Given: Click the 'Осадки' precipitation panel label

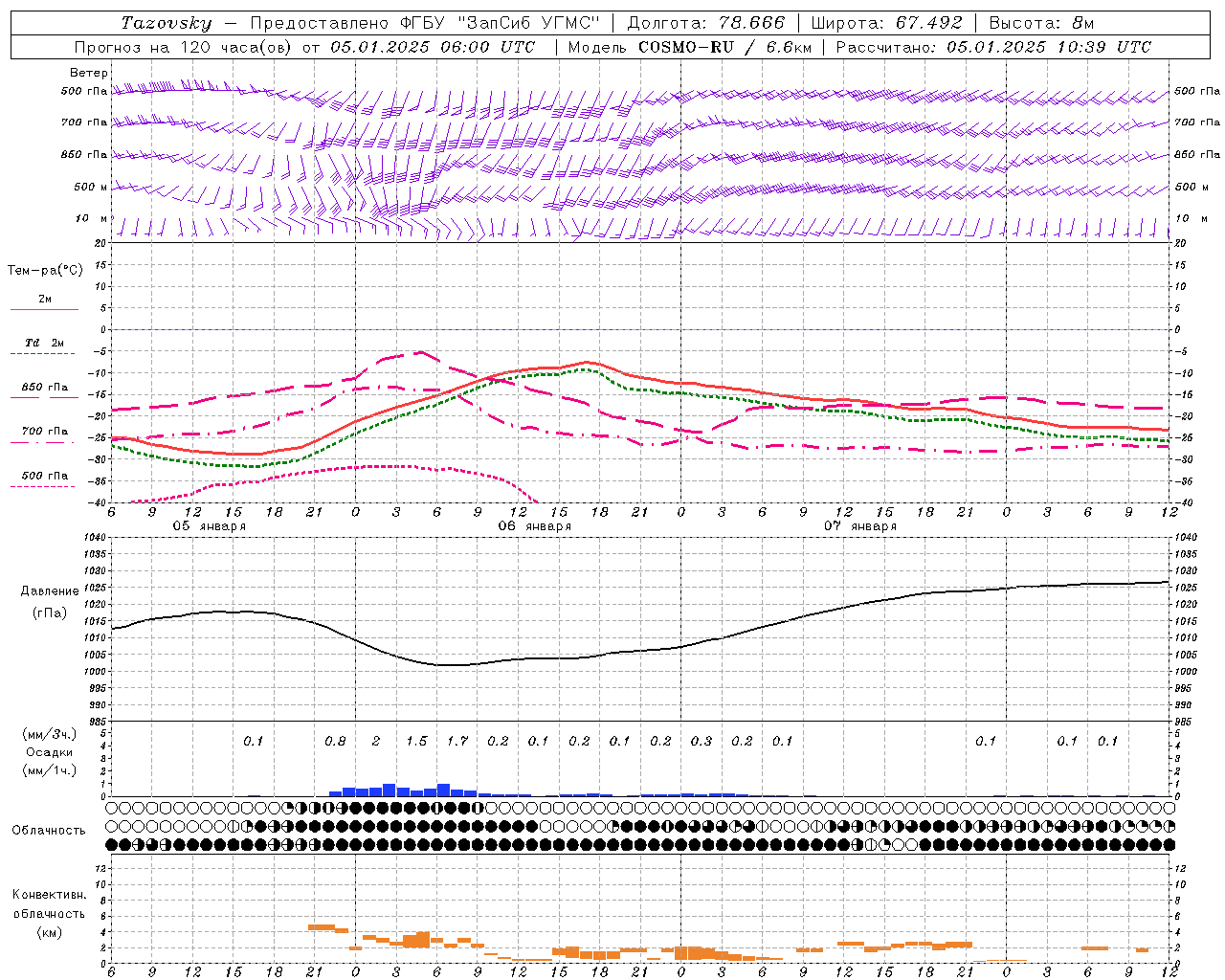Looking at the screenshot, I should point(49,753).
